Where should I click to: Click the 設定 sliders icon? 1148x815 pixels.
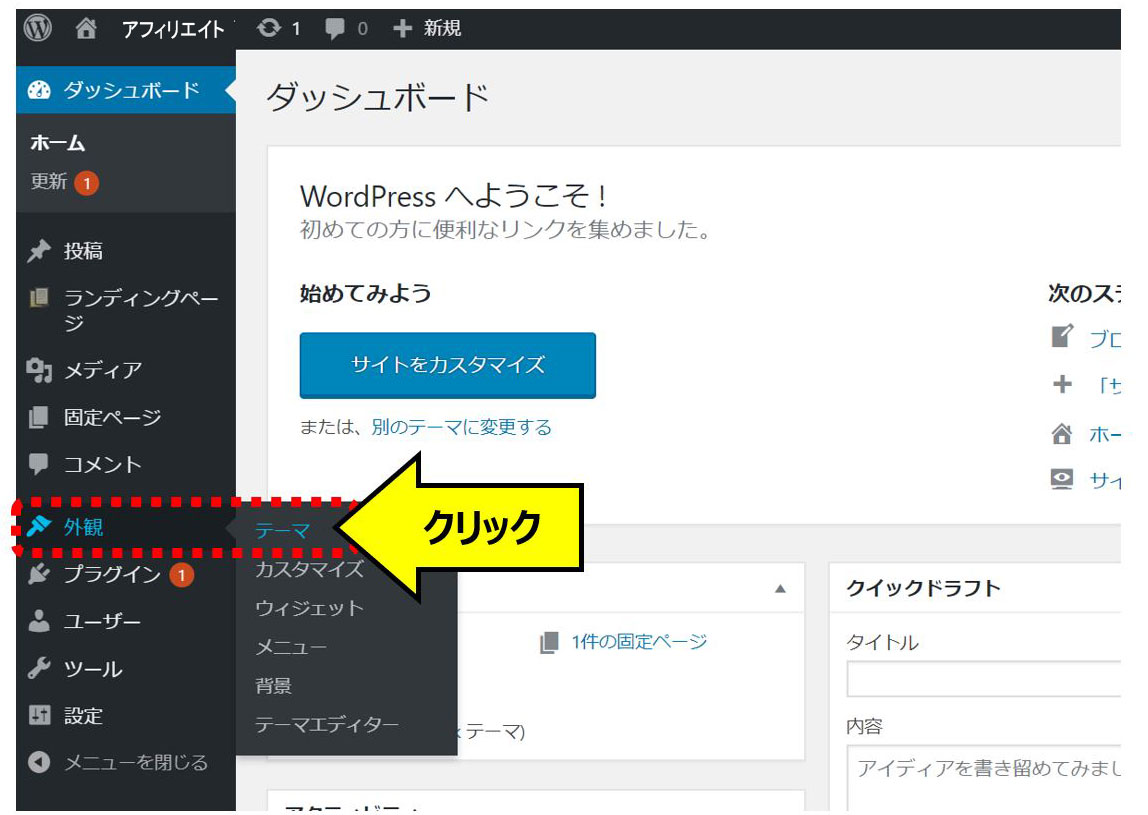coord(39,715)
